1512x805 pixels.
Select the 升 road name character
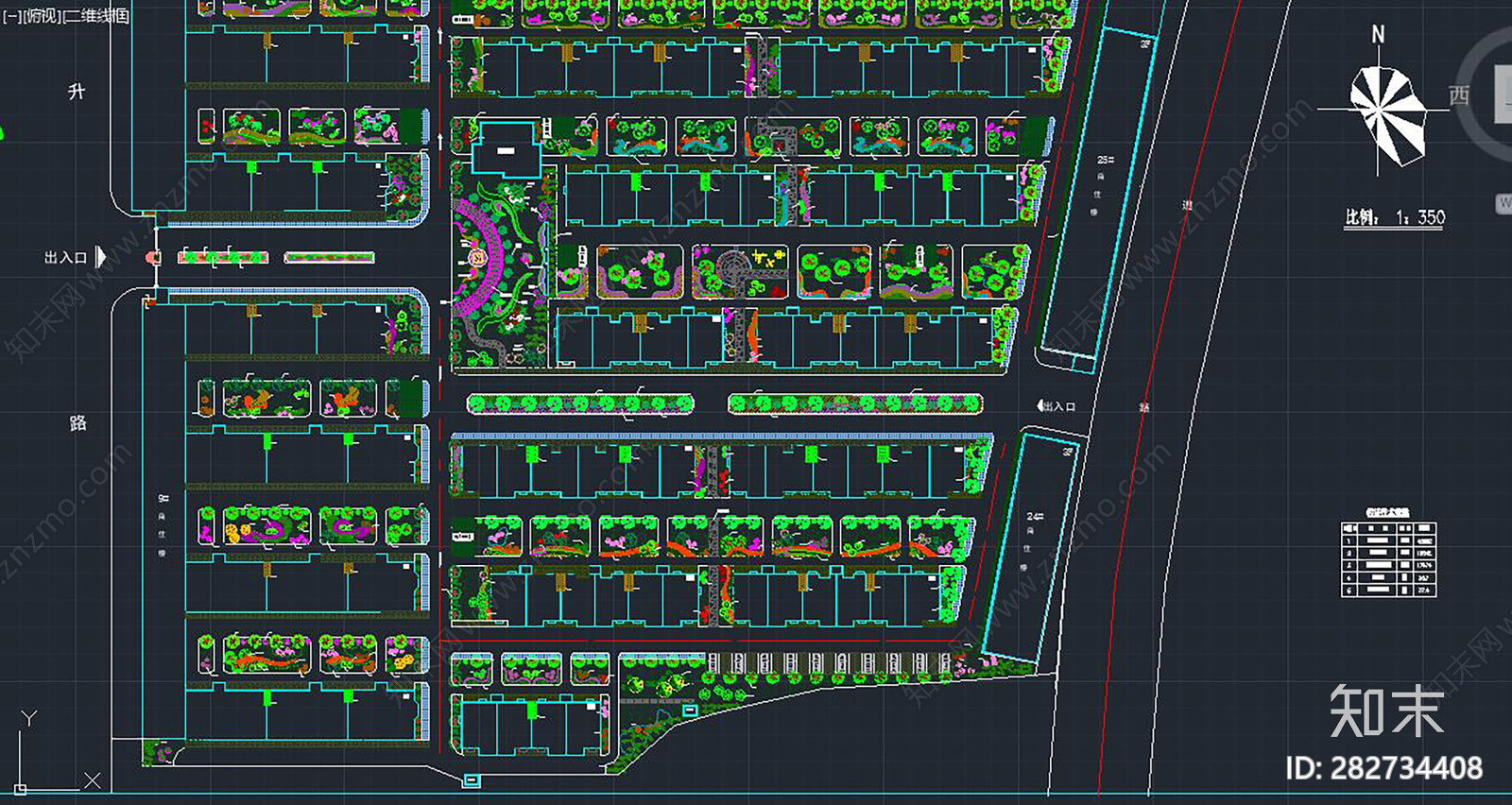[x=77, y=92]
